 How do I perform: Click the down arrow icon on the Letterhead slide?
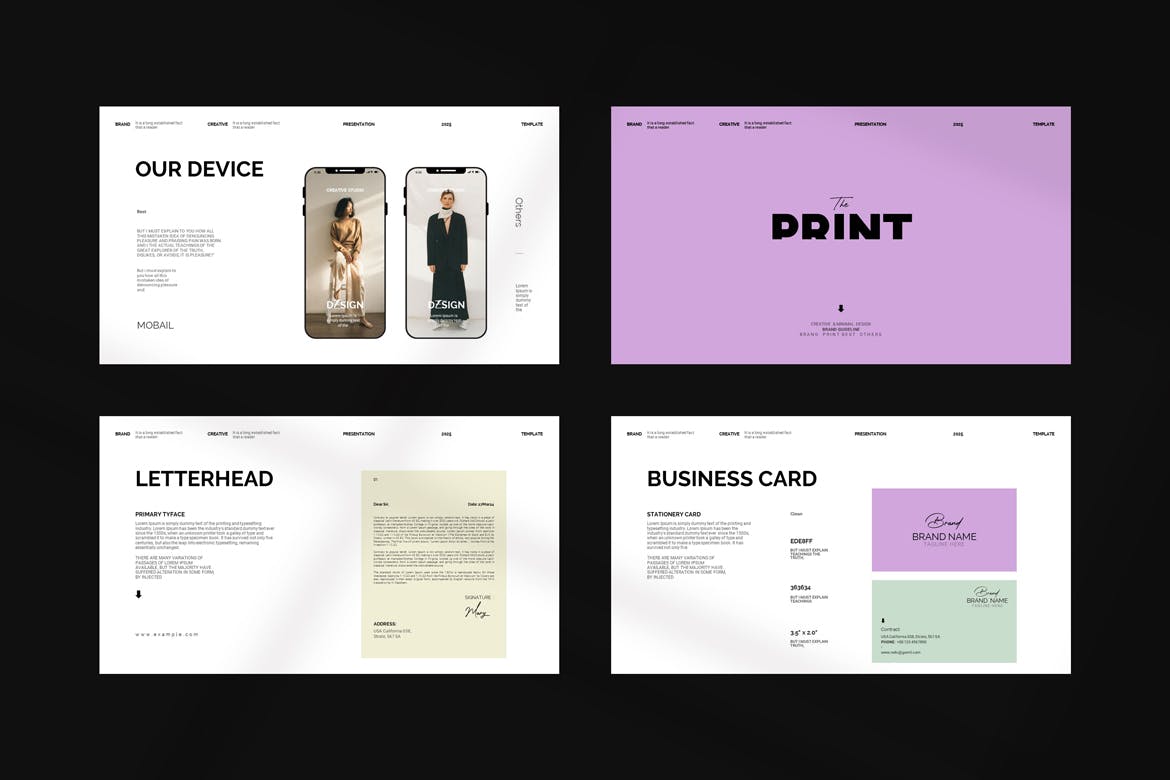pos(139,594)
